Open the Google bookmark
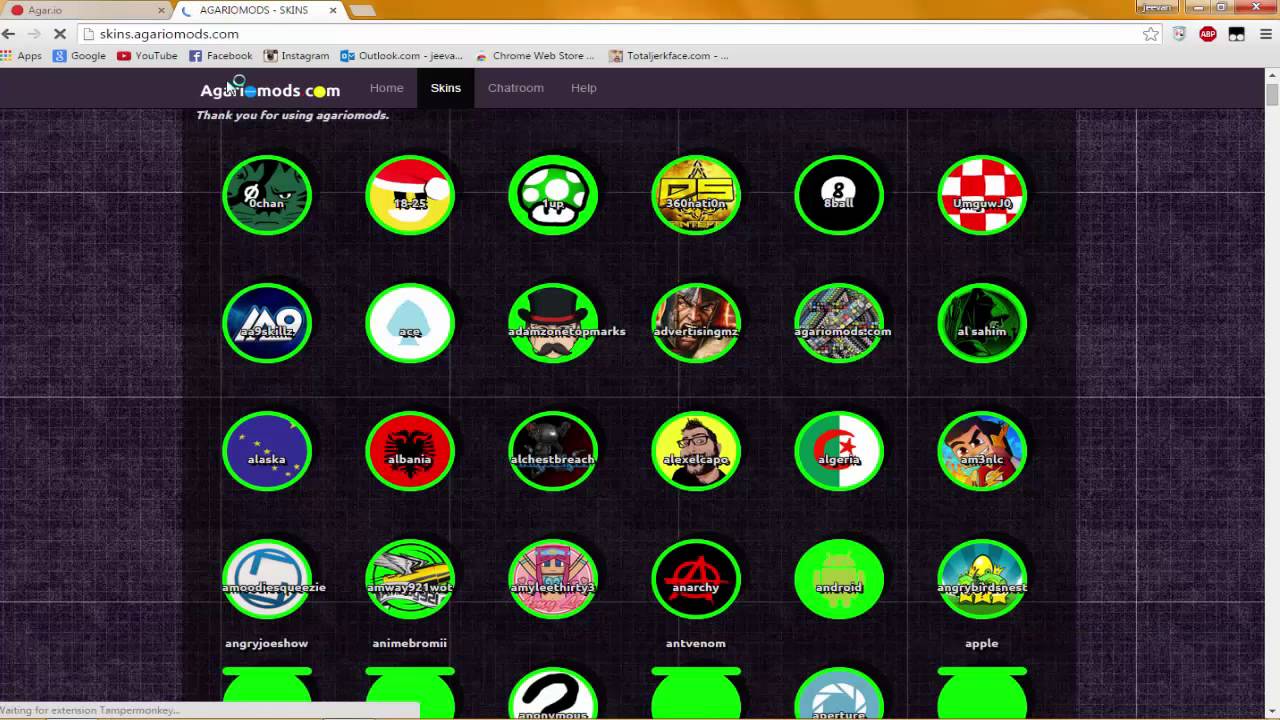Viewport: 1280px width, 720px height. click(x=80, y=56)
